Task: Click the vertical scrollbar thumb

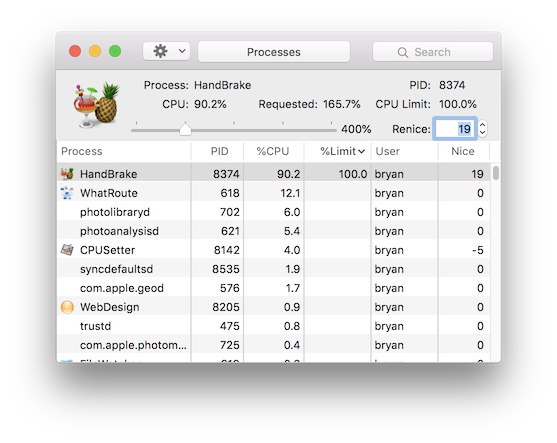Action: pos(496,173)
